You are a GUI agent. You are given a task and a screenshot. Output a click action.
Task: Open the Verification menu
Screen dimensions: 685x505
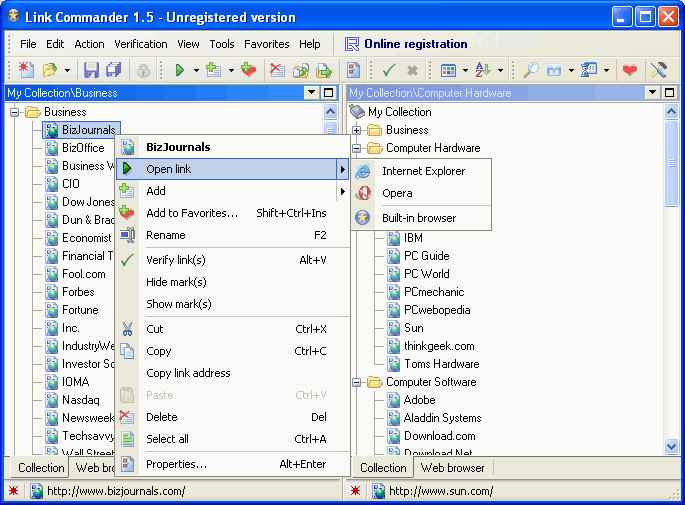click(141, 44)
